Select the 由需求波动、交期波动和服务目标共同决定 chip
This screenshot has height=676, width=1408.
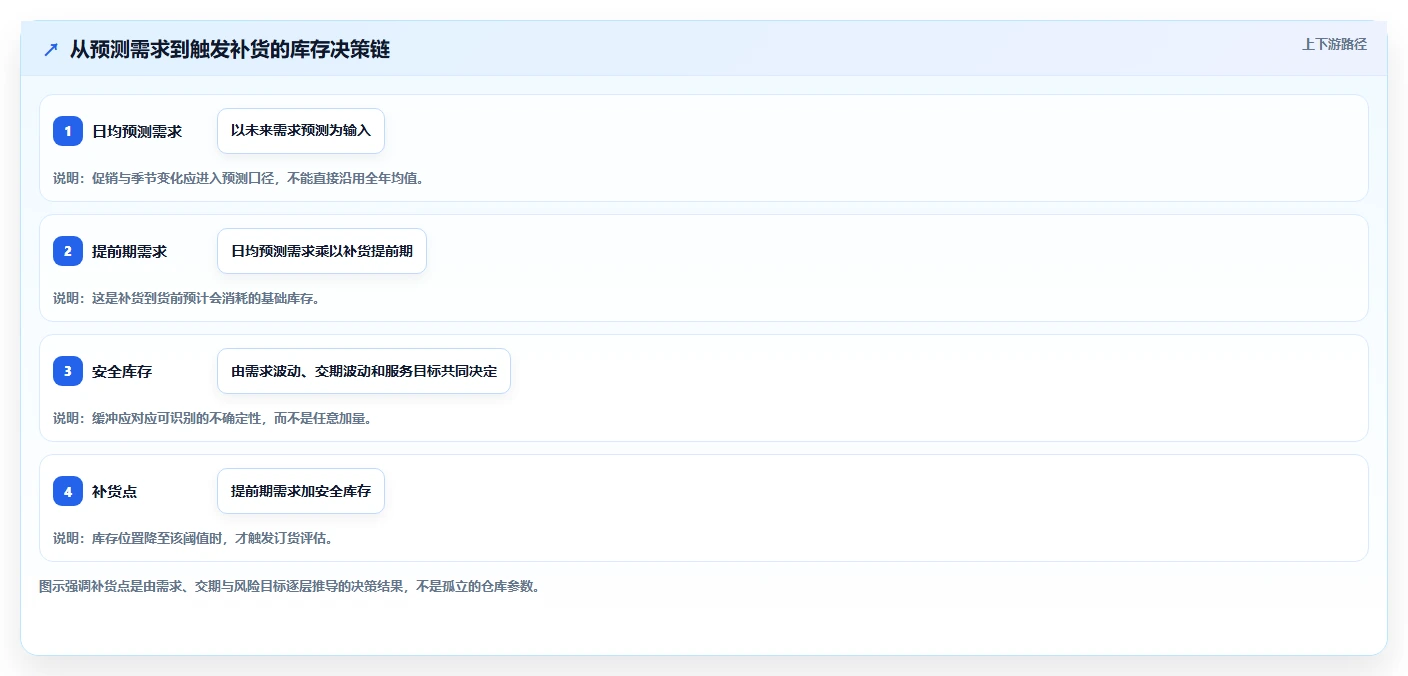pyautogui.click(x=364, y=371)
